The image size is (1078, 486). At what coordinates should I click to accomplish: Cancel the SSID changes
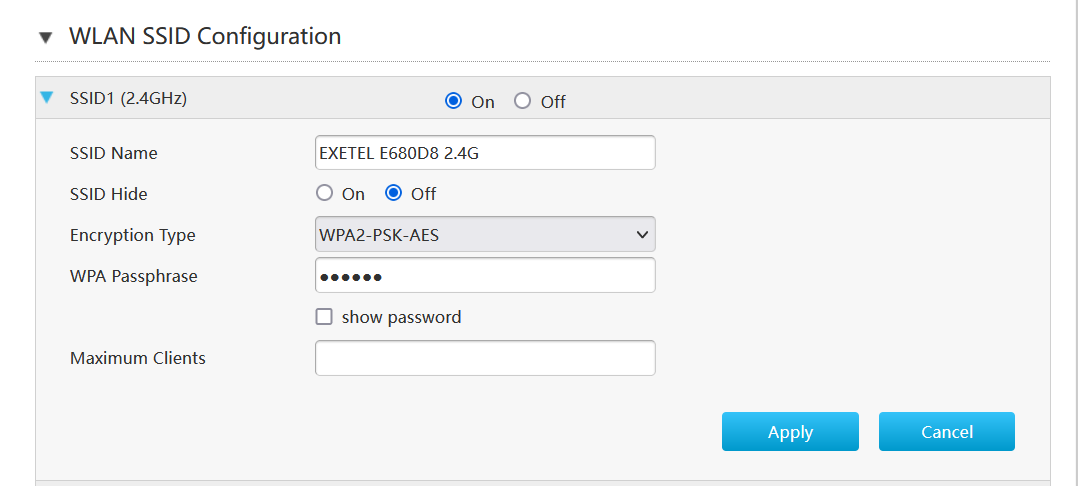tap(946, 432)
